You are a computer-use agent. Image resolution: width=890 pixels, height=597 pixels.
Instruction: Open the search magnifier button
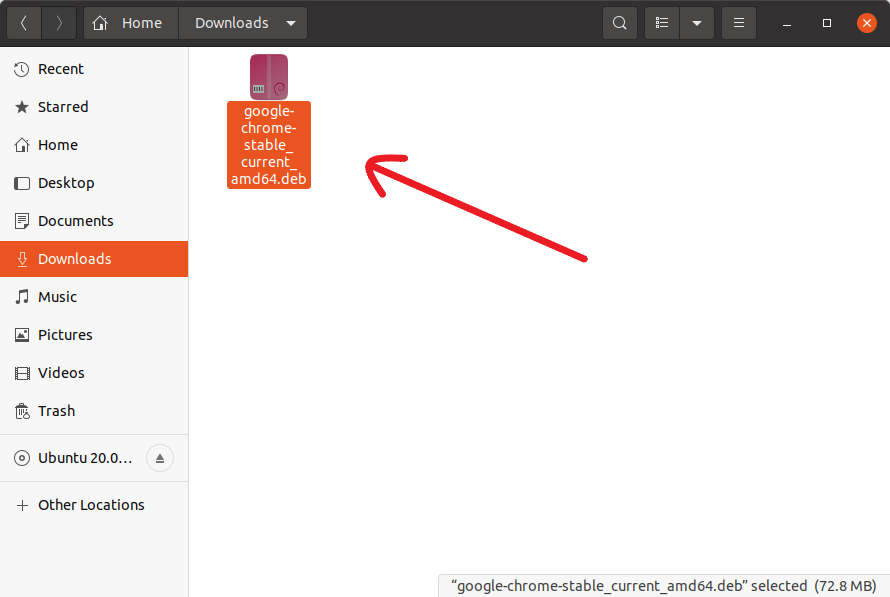(x=620, y=23)
